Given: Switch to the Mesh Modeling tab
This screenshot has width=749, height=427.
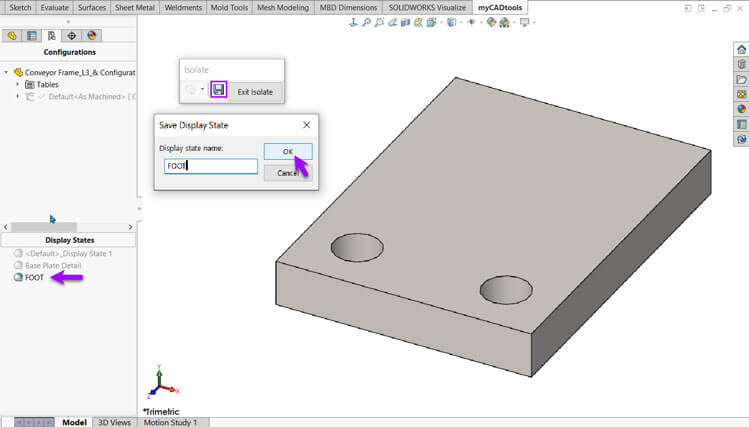Looking at the screenshot, I should [x=283, y=8].
